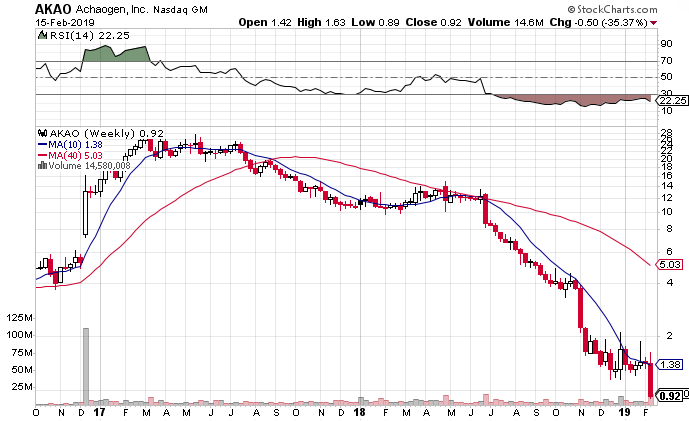Viewport: 689px width, 421px height.
Task: Click the 'MA(10) 1.38' legend text
Action: [x=75, y=145]
